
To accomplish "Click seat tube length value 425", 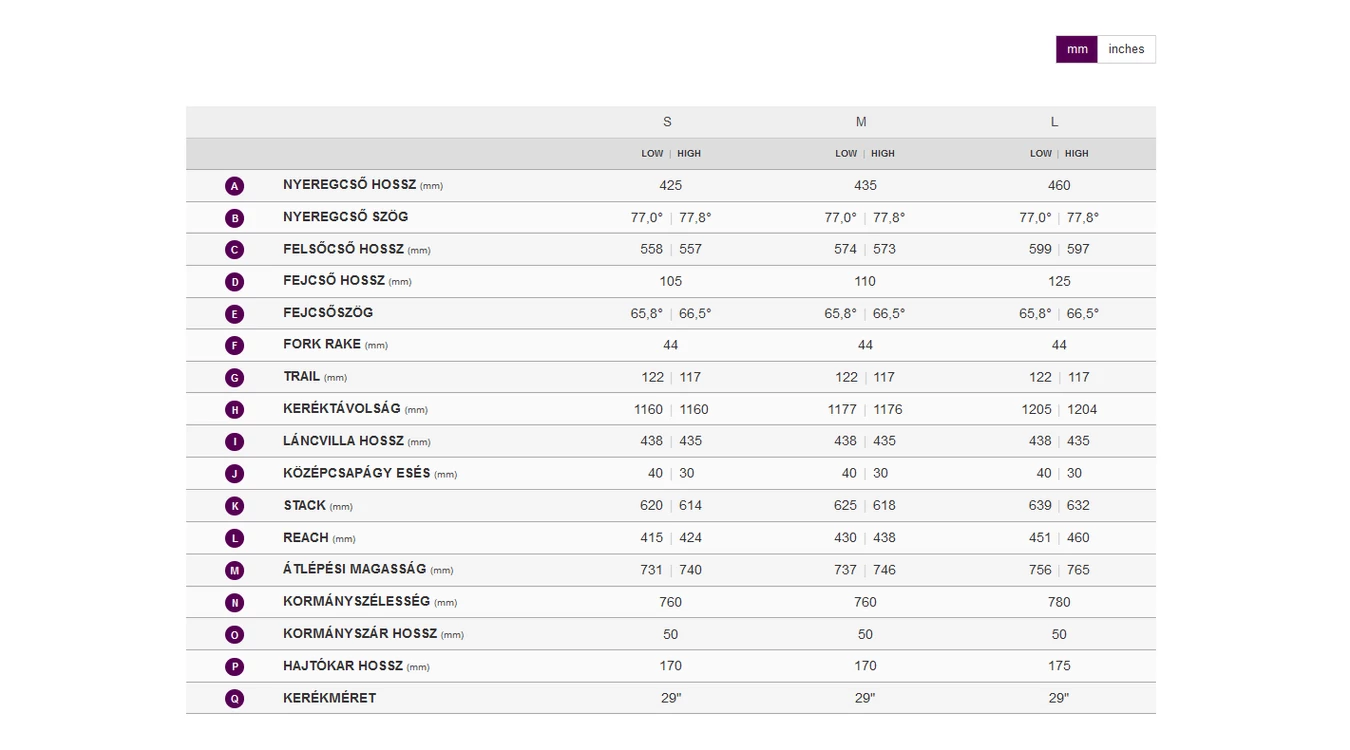I will pyautogui.click(x=671, y=185).
